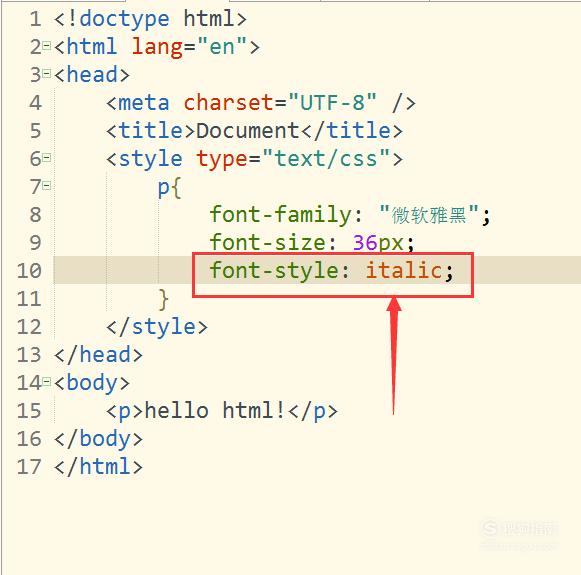Click line number 15 in the gutter
This screenshot has height=575, width=581.
pyautogui.click(x=29, y=411)
